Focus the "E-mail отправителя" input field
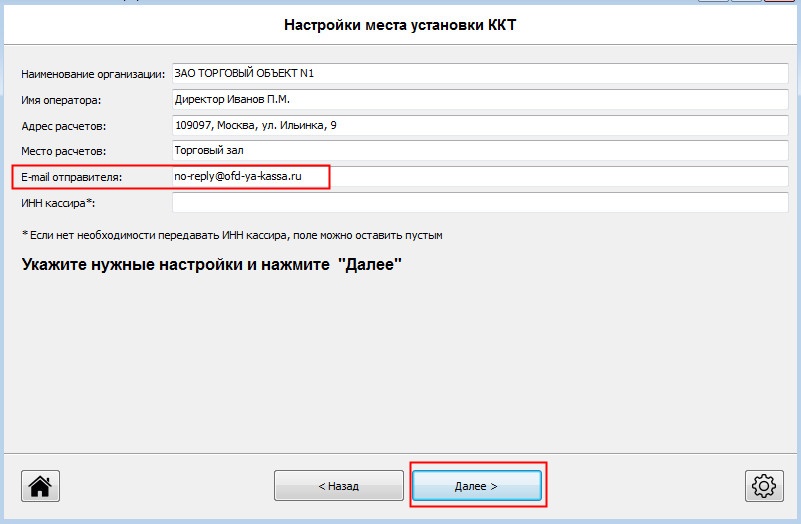The image size is (801, 524). 480,177
